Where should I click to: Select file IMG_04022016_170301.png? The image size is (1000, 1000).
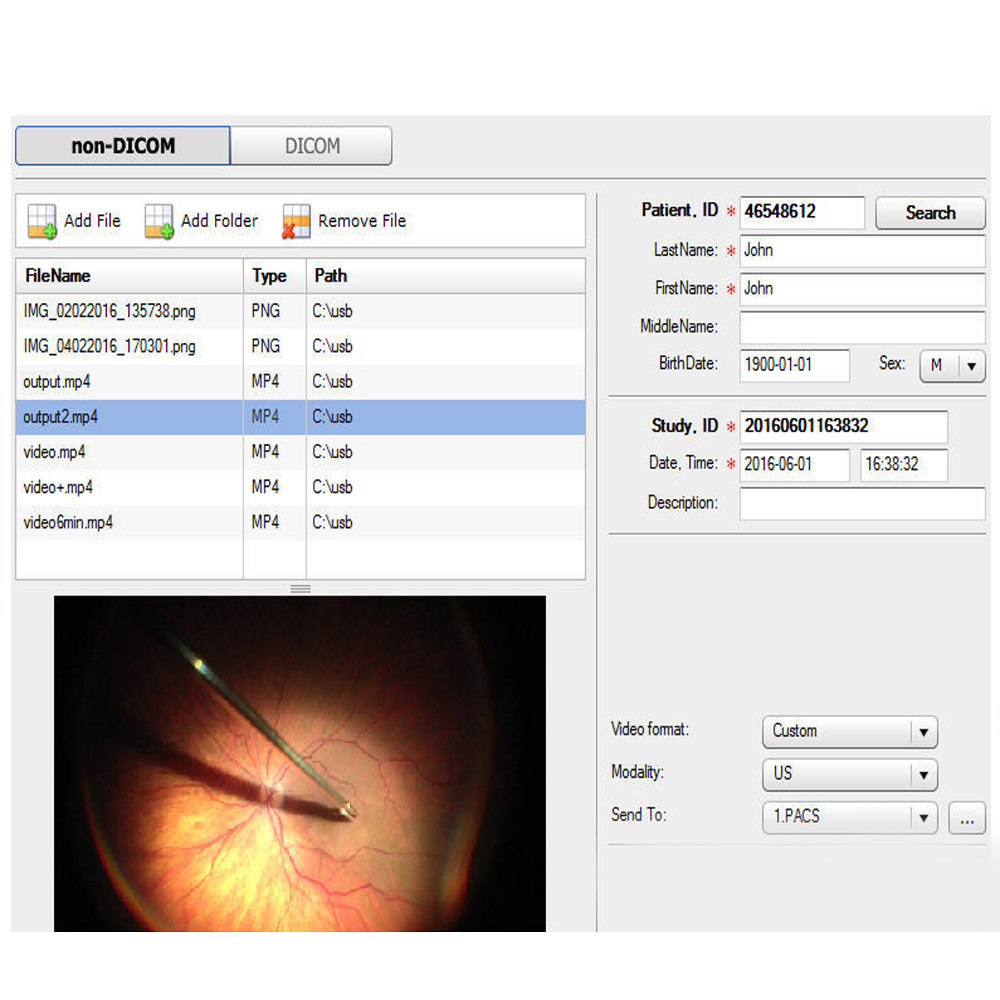pos(300,346)
